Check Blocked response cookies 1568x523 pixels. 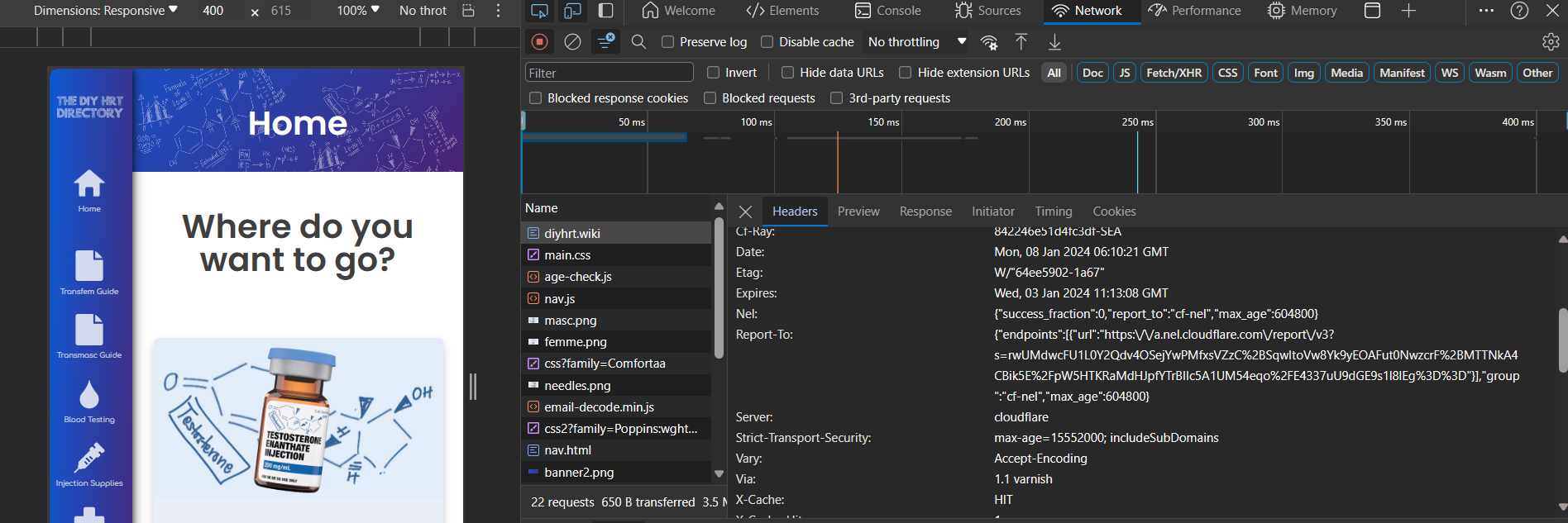pyautogui.click(x=536, y=98)
